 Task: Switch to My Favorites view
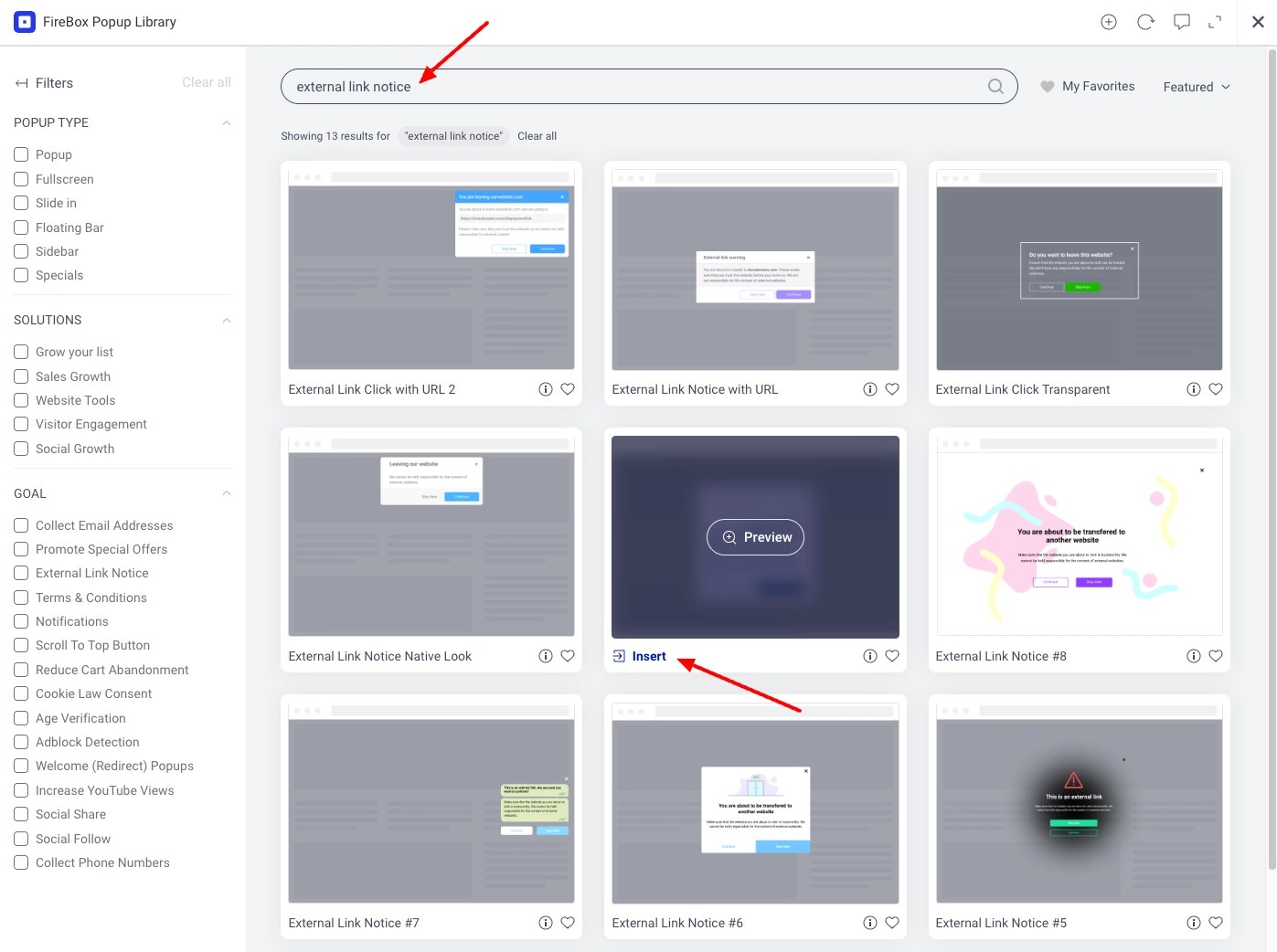click(1088, 86)
